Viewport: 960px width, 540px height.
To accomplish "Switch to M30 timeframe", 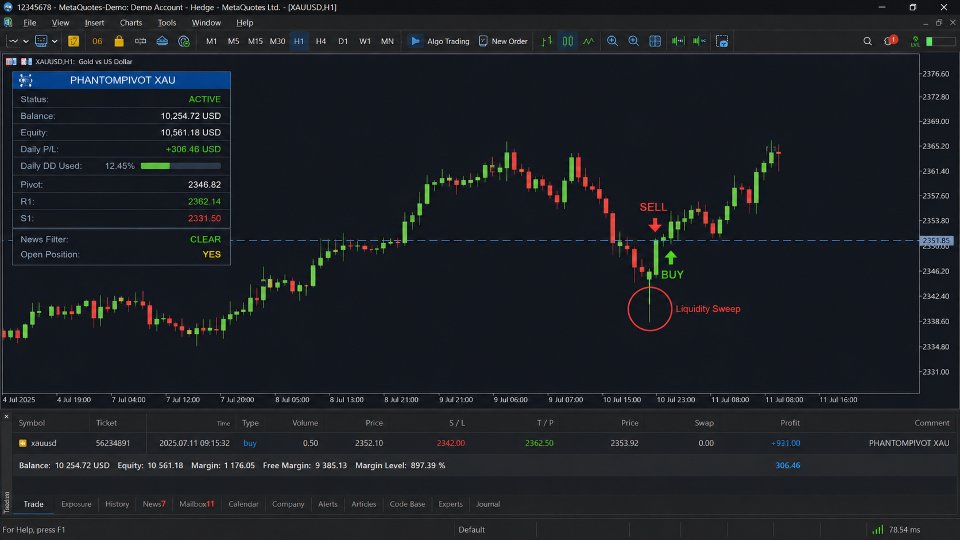I will pyautogui.click(x=277, y=41).
